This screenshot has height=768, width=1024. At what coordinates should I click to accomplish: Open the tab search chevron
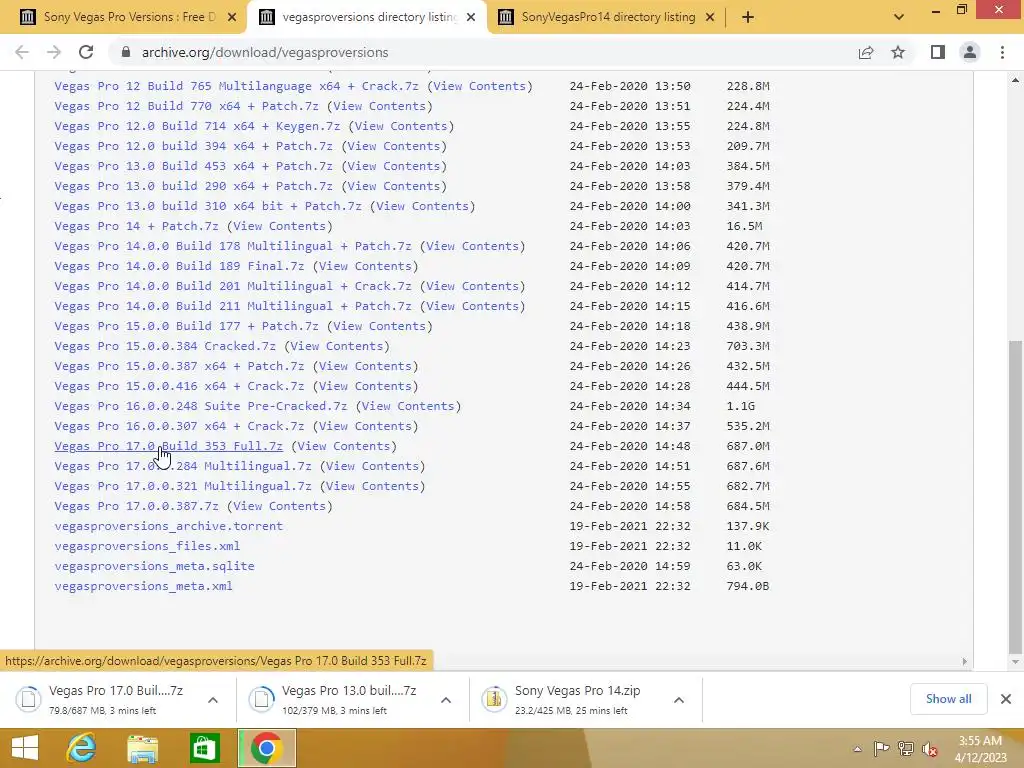[899, 17]
